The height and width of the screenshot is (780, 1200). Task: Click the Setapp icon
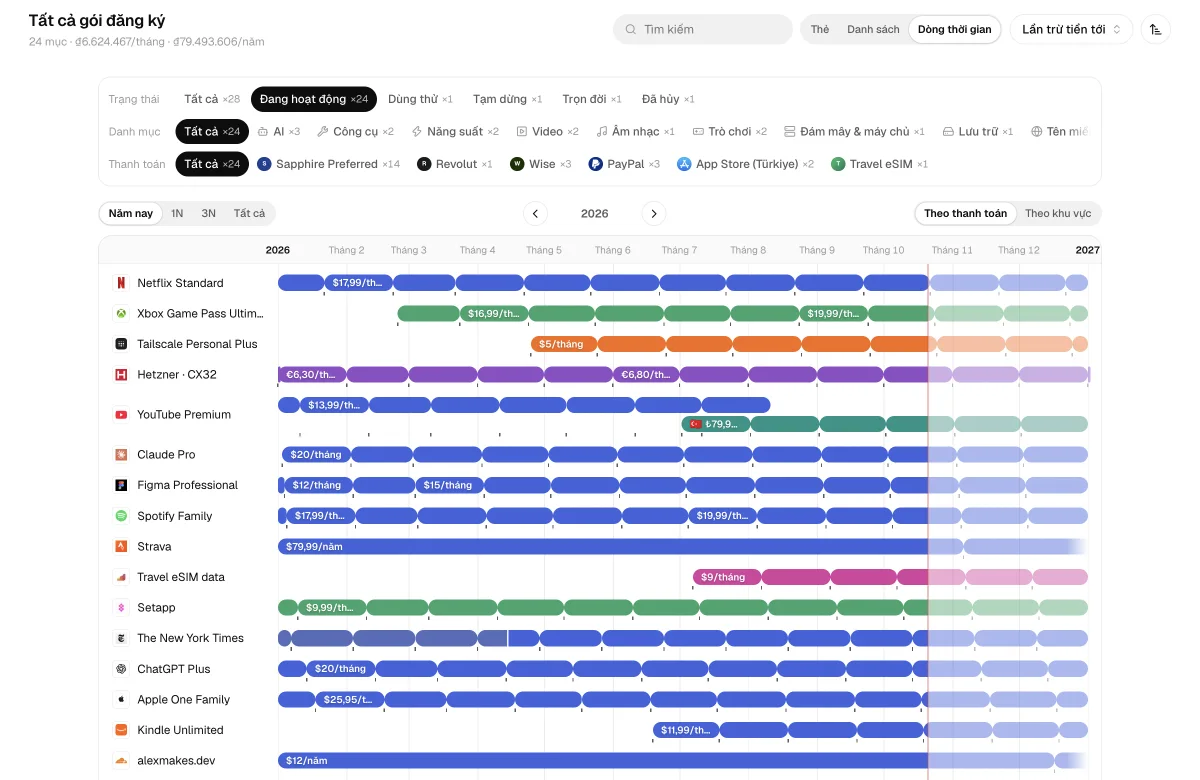121,608
